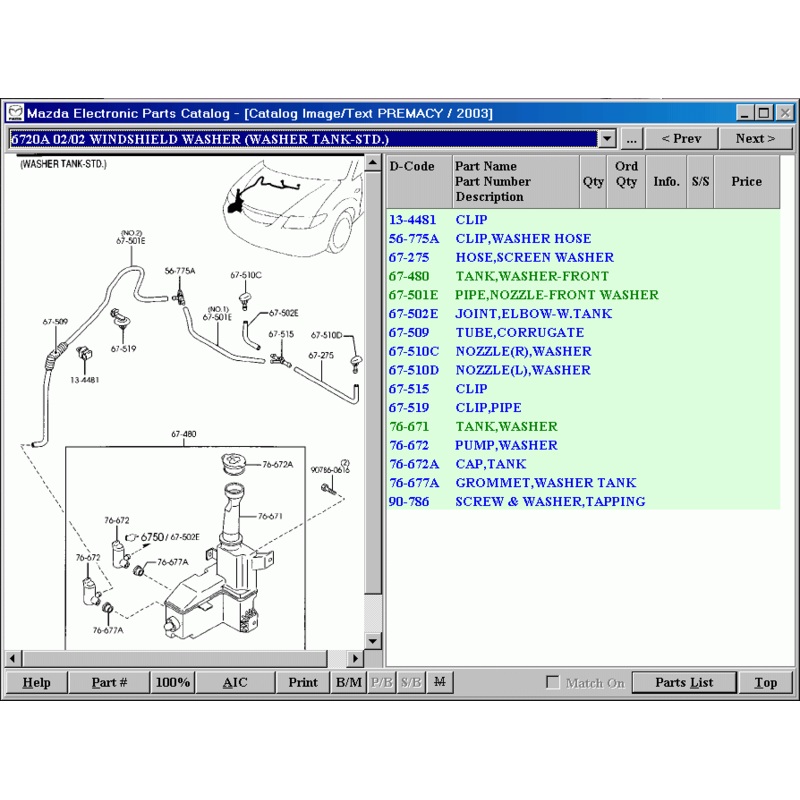Open the catalog section dropdown arrow
Image resolution: width=800 pixels, height=800 pixels.
[607, 139]
